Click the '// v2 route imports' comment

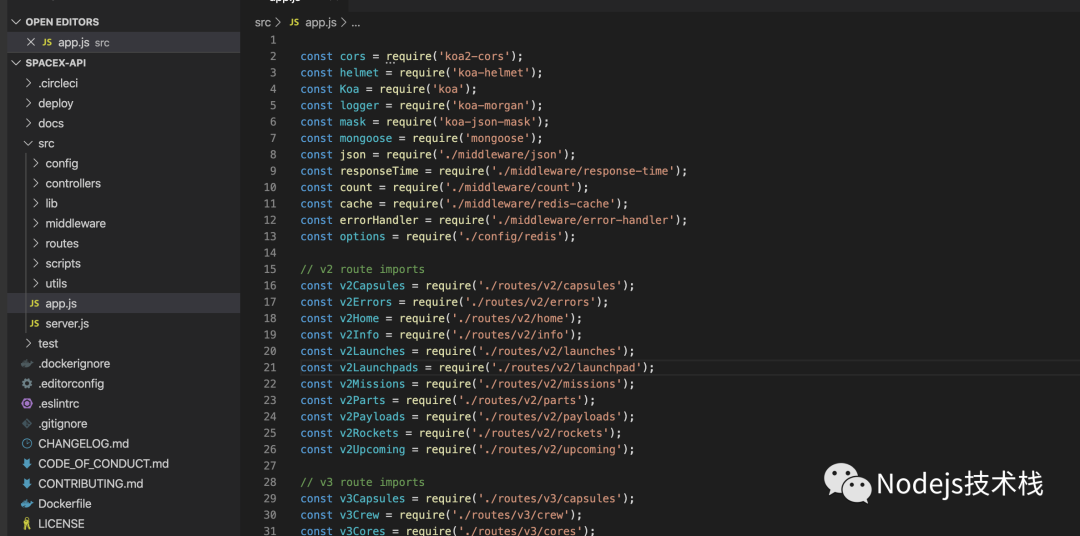(x=362, y=269)
